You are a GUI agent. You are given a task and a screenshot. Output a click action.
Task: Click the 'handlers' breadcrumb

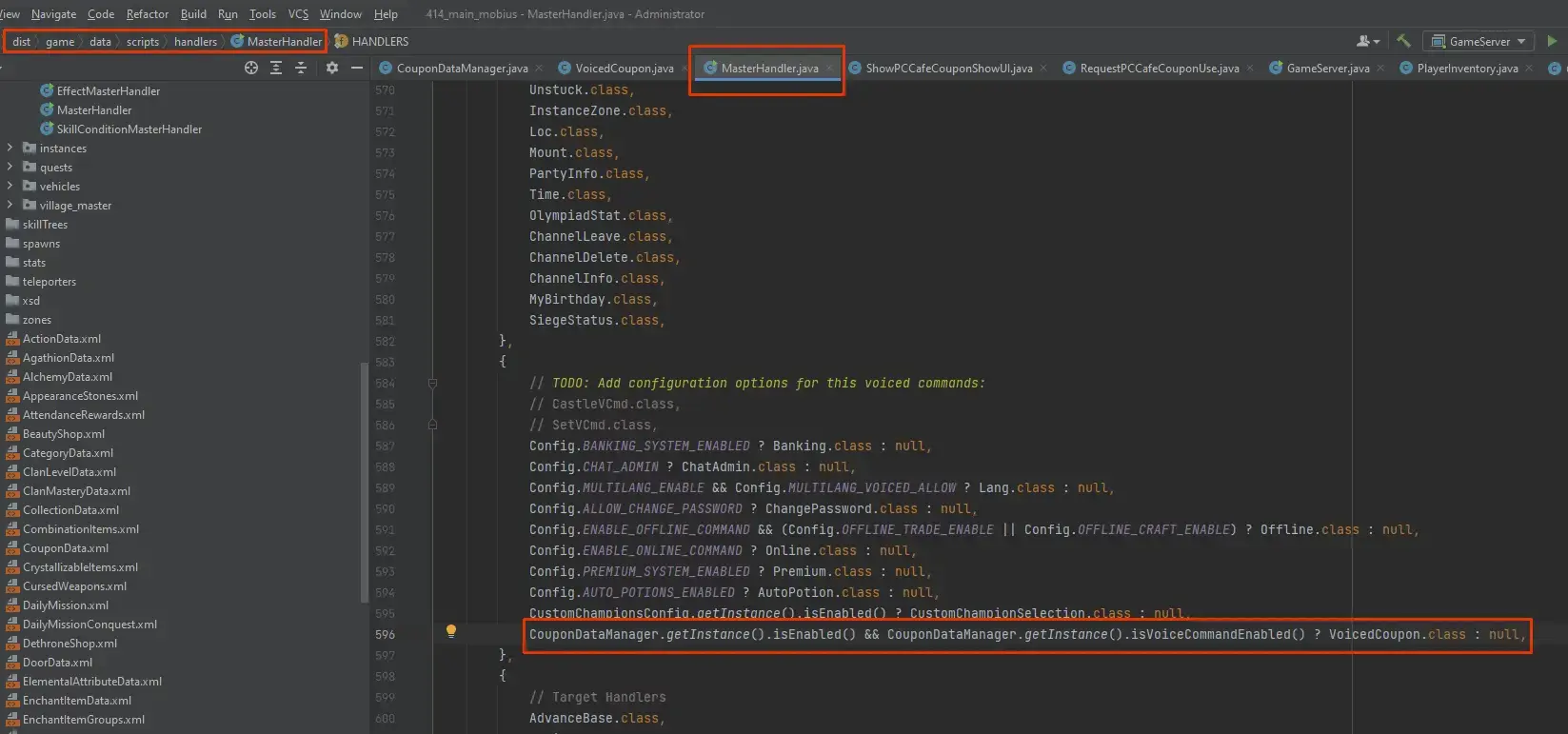pos(195,41)
